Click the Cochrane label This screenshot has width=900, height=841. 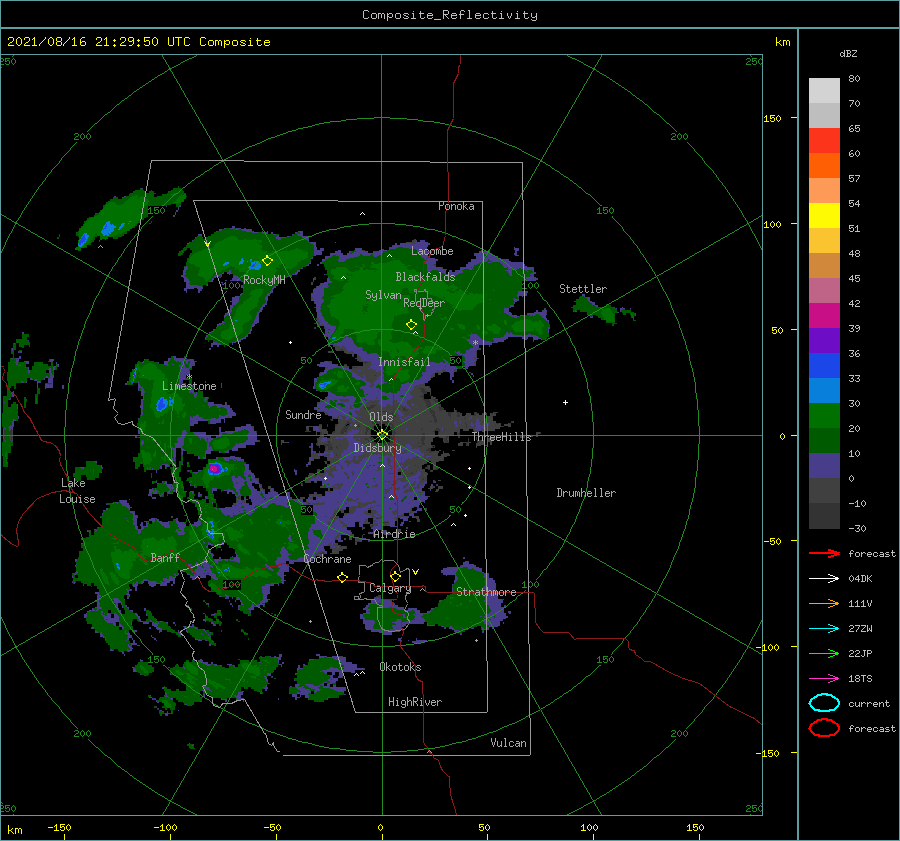(327, 559)
